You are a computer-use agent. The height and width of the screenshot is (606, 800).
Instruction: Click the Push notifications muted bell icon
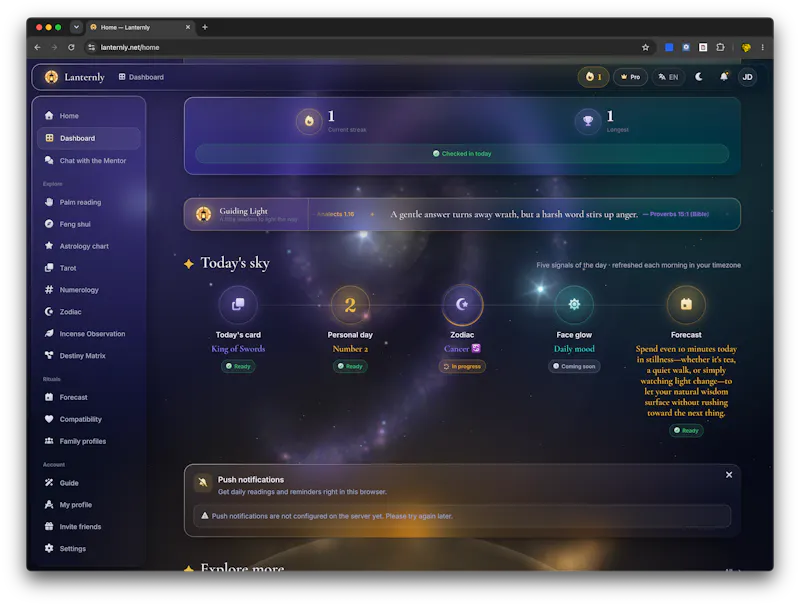coord(203,482)
